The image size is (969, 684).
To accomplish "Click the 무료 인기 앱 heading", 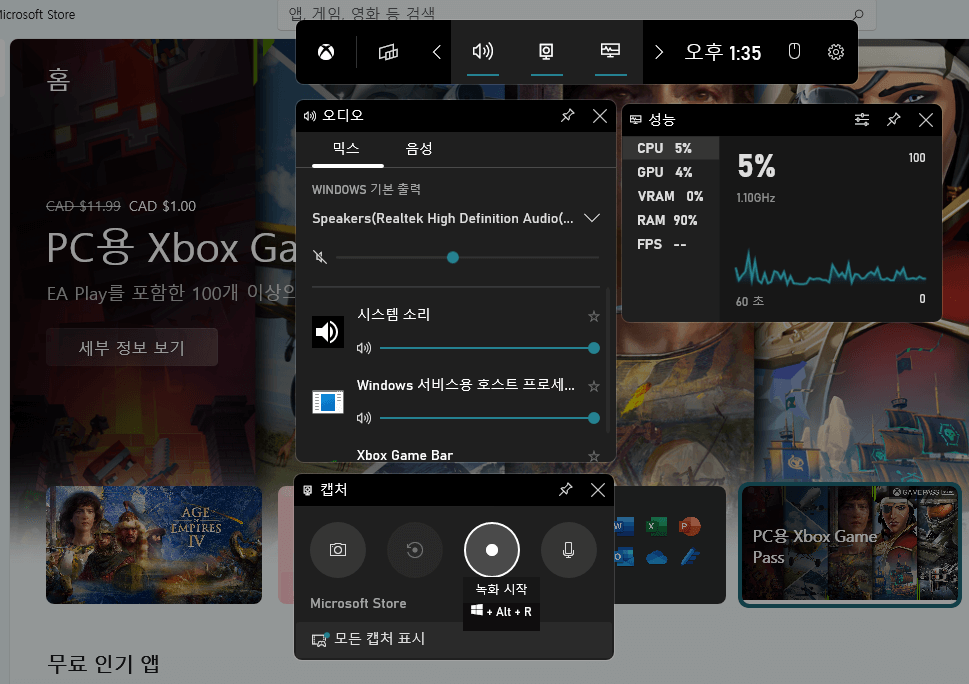I will click(x=104, y=664).
